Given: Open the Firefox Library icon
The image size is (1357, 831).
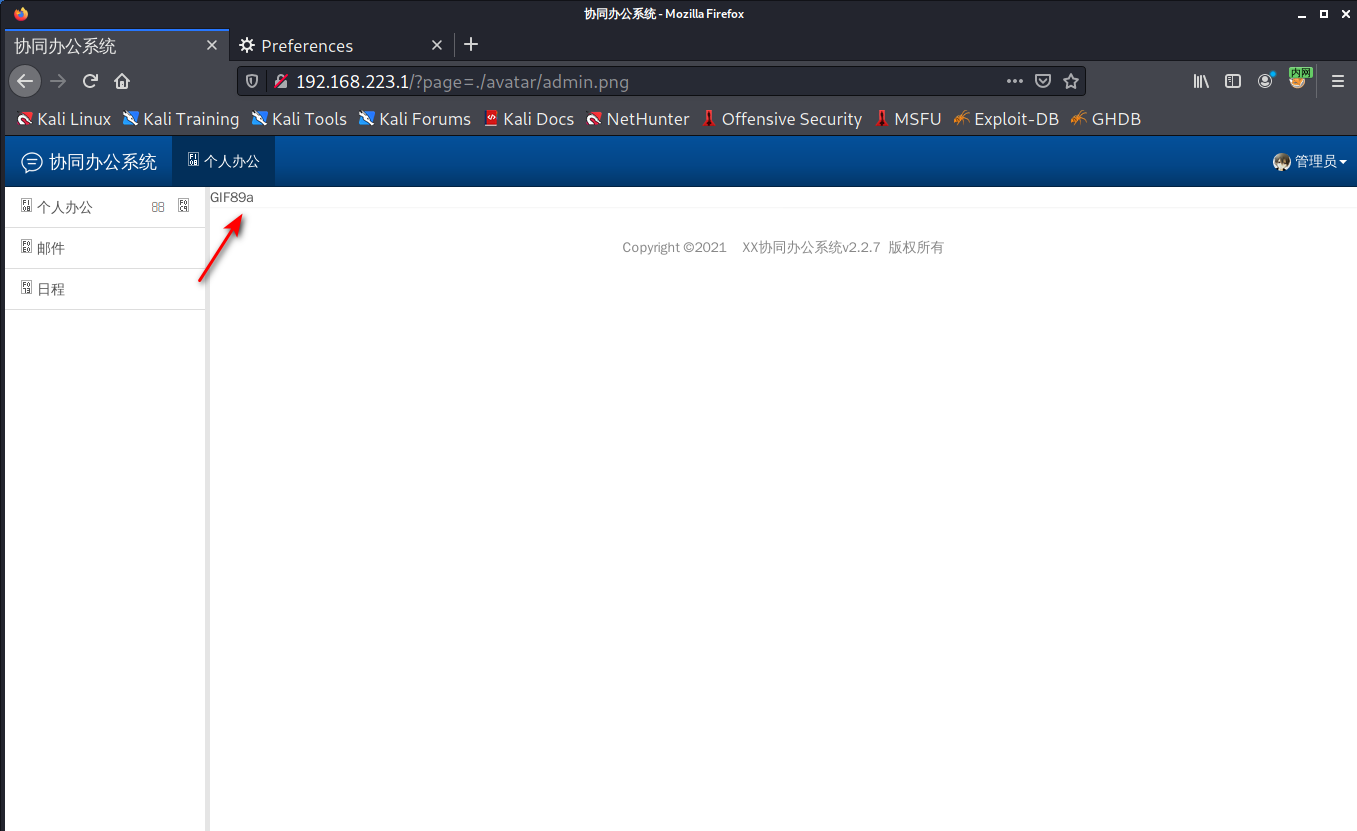Looking at the screenshot, I should 1201,81.
